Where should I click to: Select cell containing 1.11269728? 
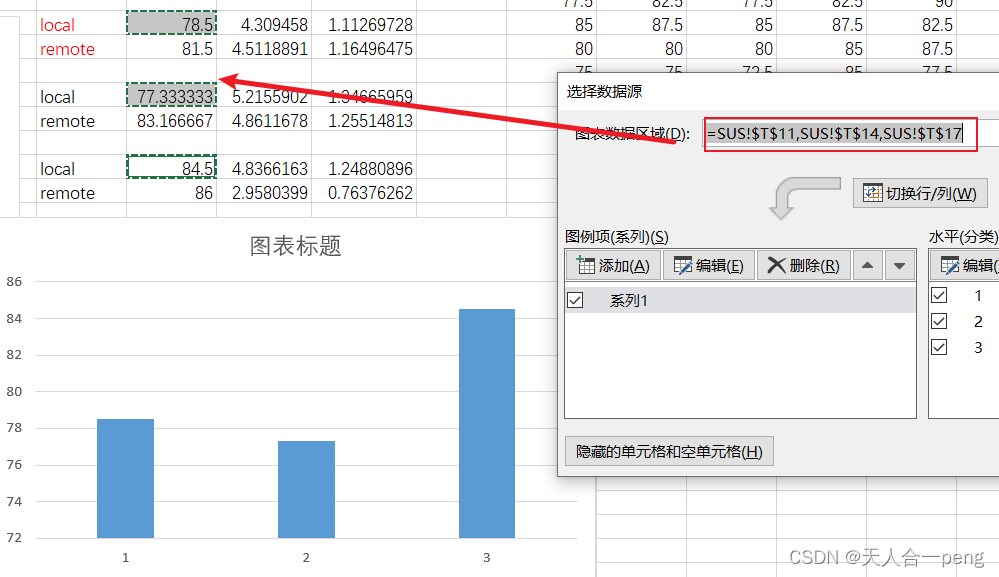tap(364, 25)
